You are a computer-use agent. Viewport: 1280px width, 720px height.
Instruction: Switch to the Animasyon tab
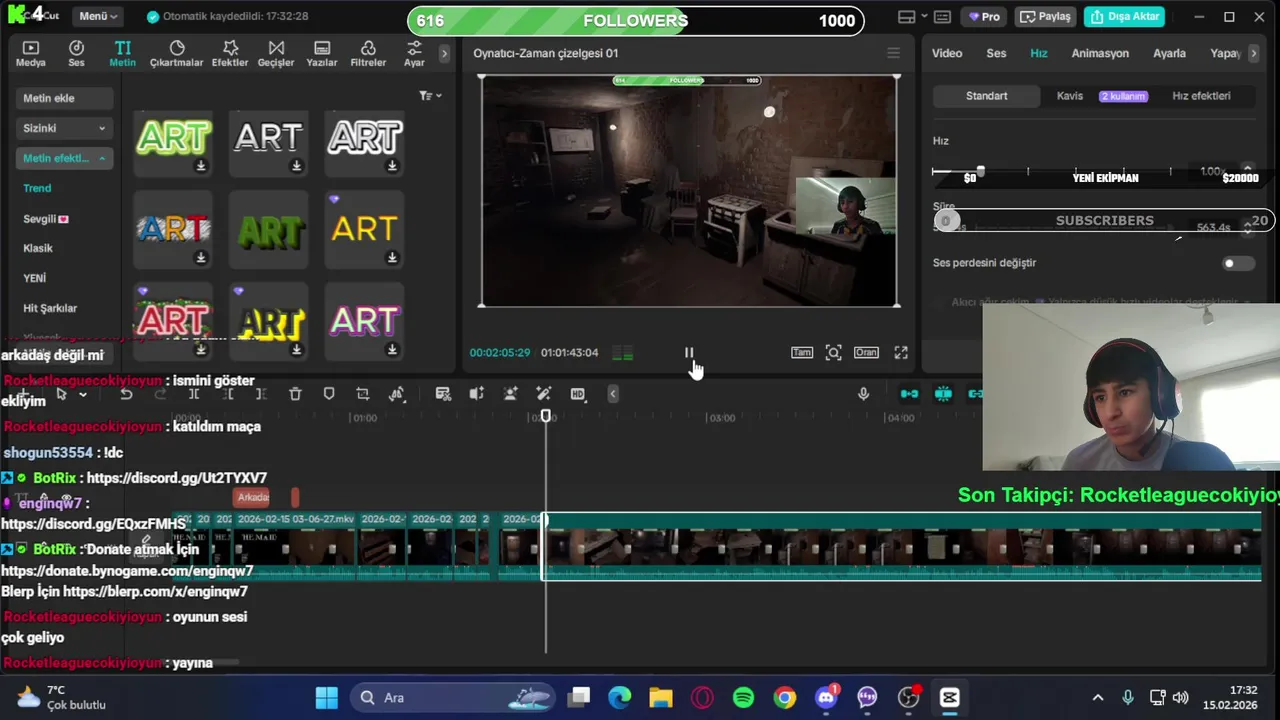click(1100, 53)
